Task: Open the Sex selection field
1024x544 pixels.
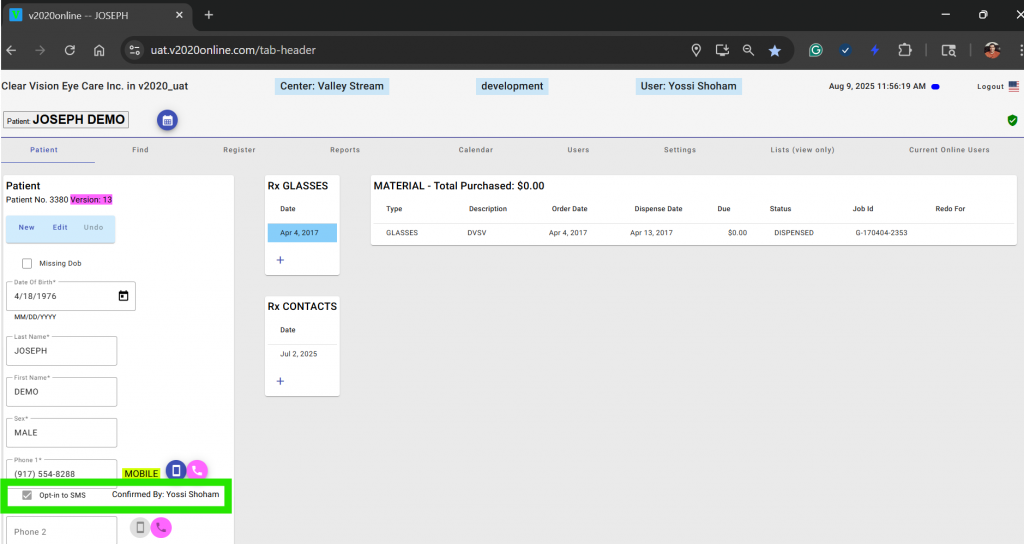Action: pos(62,432)
